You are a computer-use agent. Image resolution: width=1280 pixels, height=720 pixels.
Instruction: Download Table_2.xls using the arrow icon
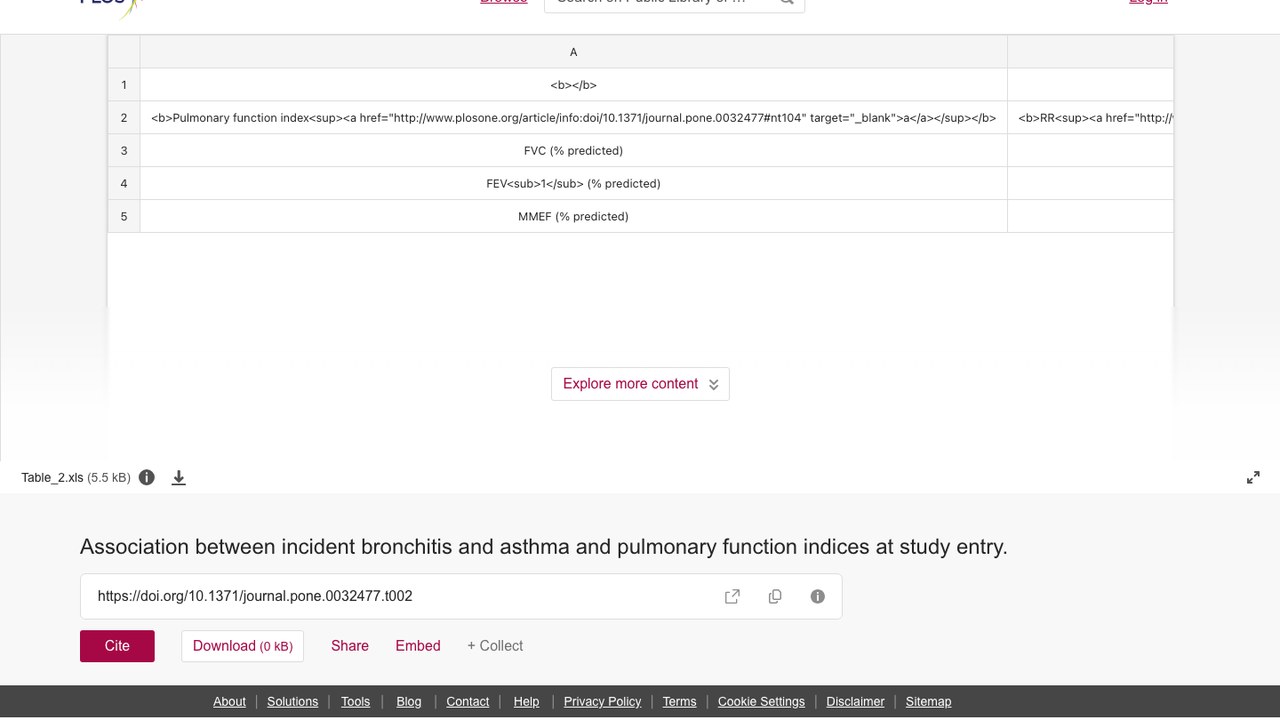coord(179,478)
